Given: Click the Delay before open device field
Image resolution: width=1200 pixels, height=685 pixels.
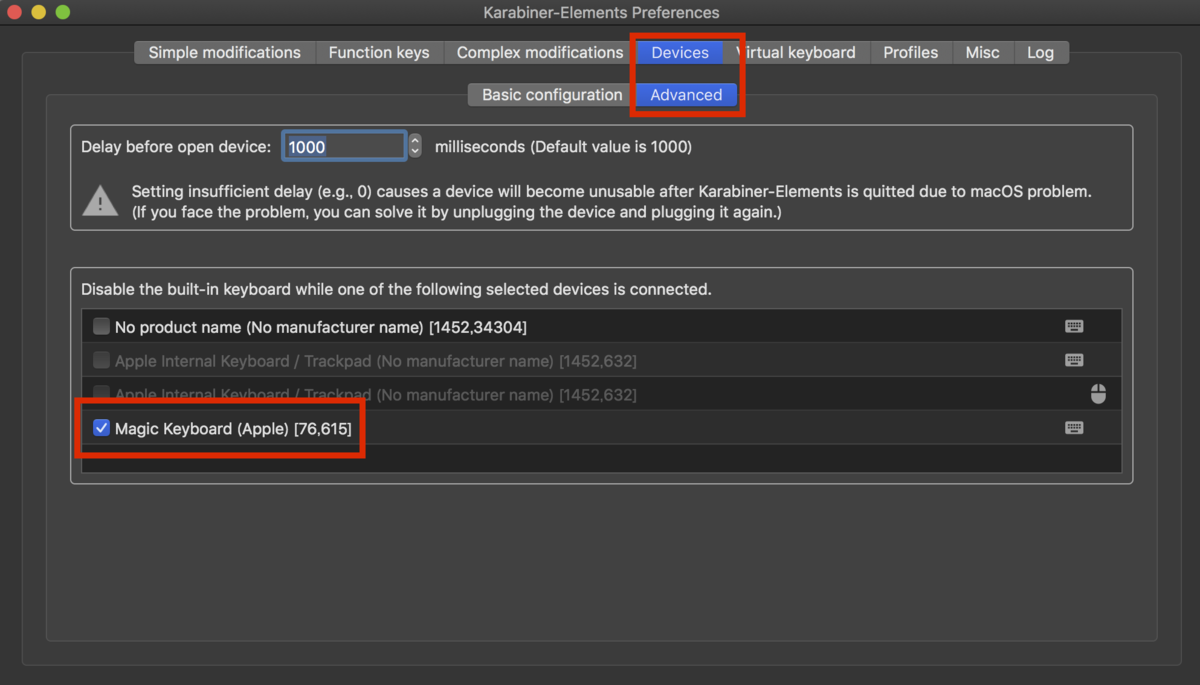Looking at the screenshot, I should (x=344, y=146).
